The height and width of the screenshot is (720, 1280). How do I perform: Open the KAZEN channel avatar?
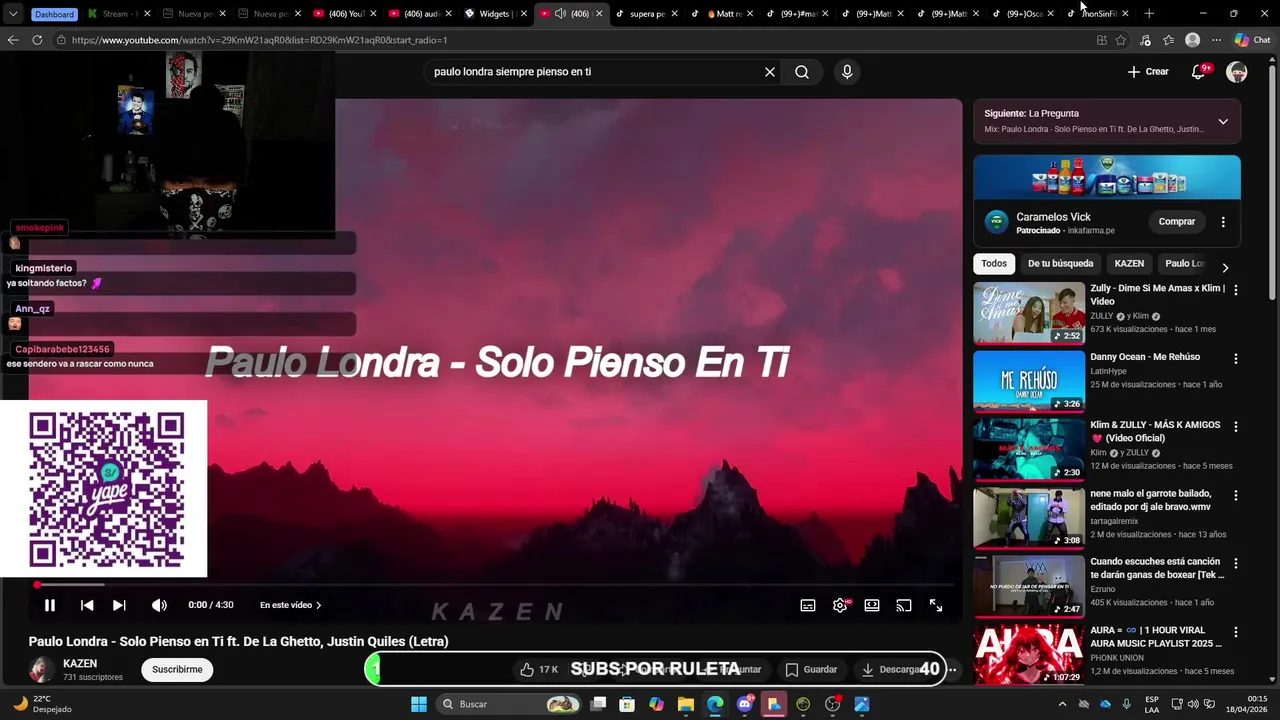(x=41, y=670)
